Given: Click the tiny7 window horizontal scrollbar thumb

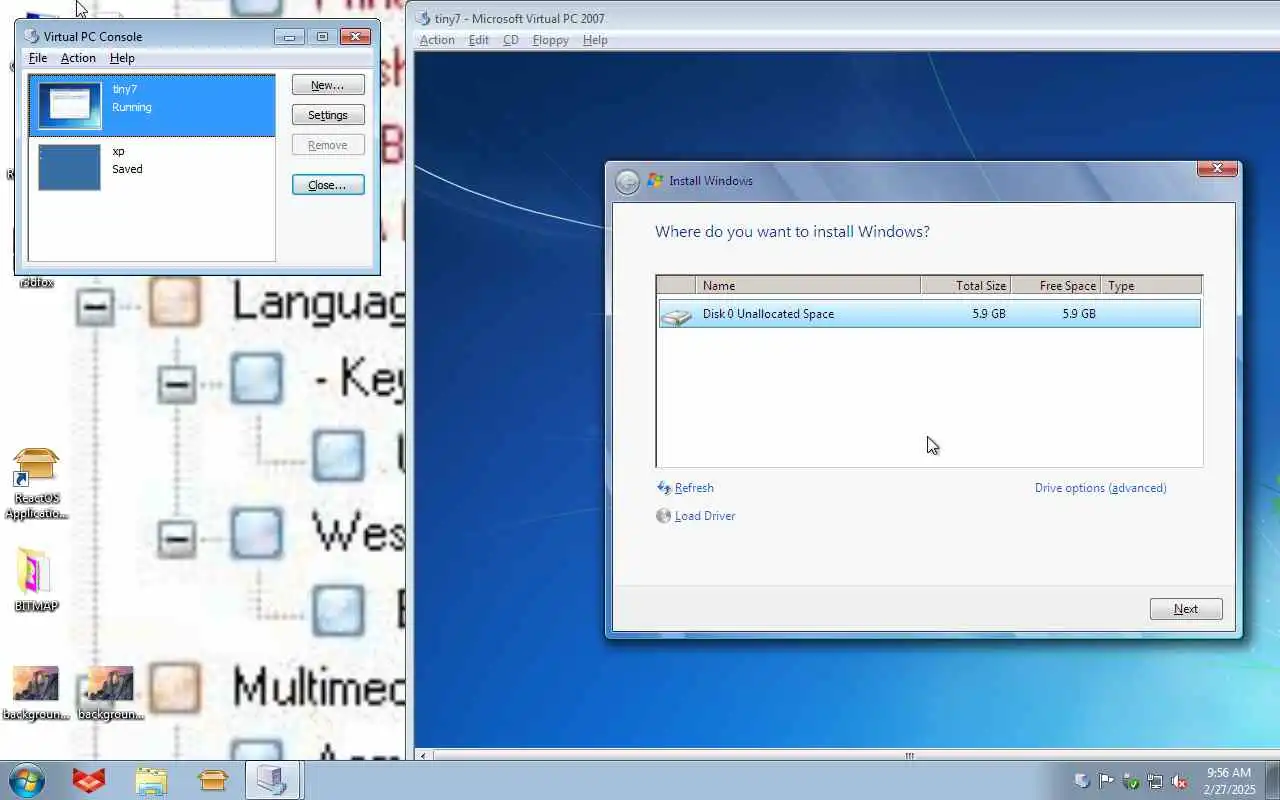Looking at the screenshot, I should tap(909, 756).
